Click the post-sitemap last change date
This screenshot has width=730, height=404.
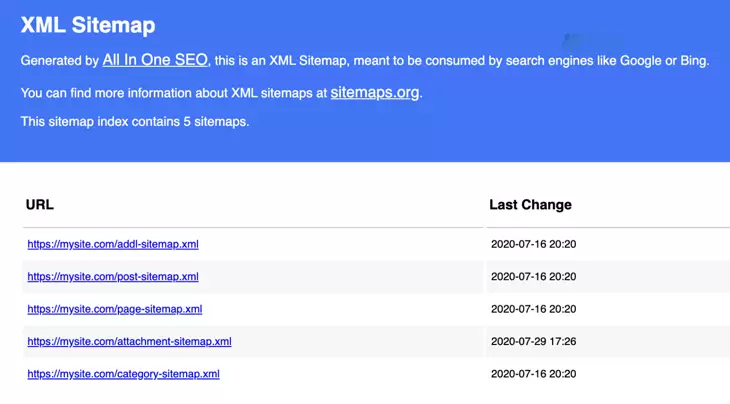[534, 277]
